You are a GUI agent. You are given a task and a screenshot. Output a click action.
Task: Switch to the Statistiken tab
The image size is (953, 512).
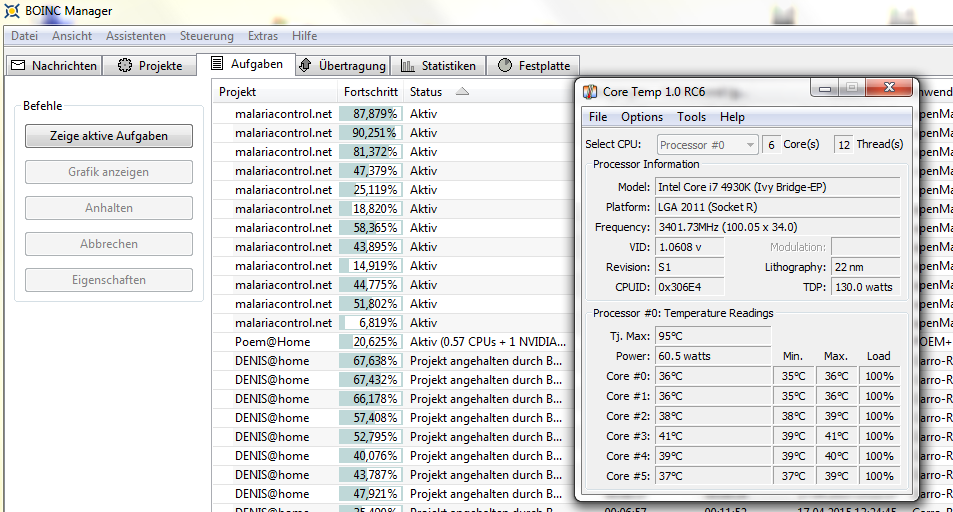pyautogui.click(x=438, y=65)
